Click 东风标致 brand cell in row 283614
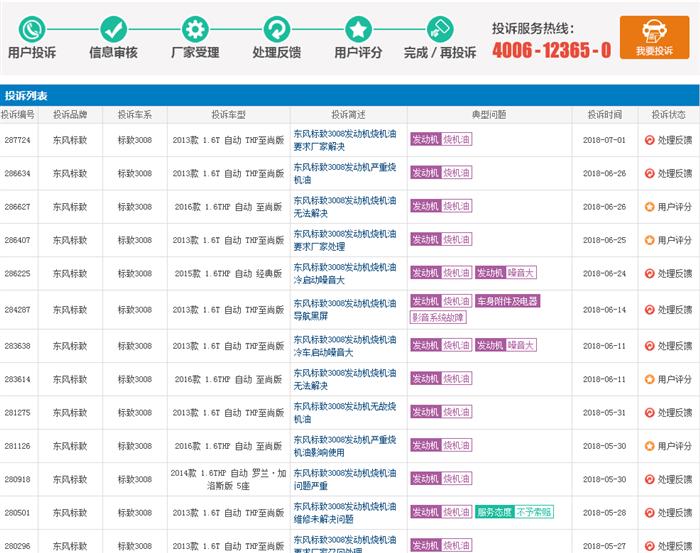 (x=70, y=379)
